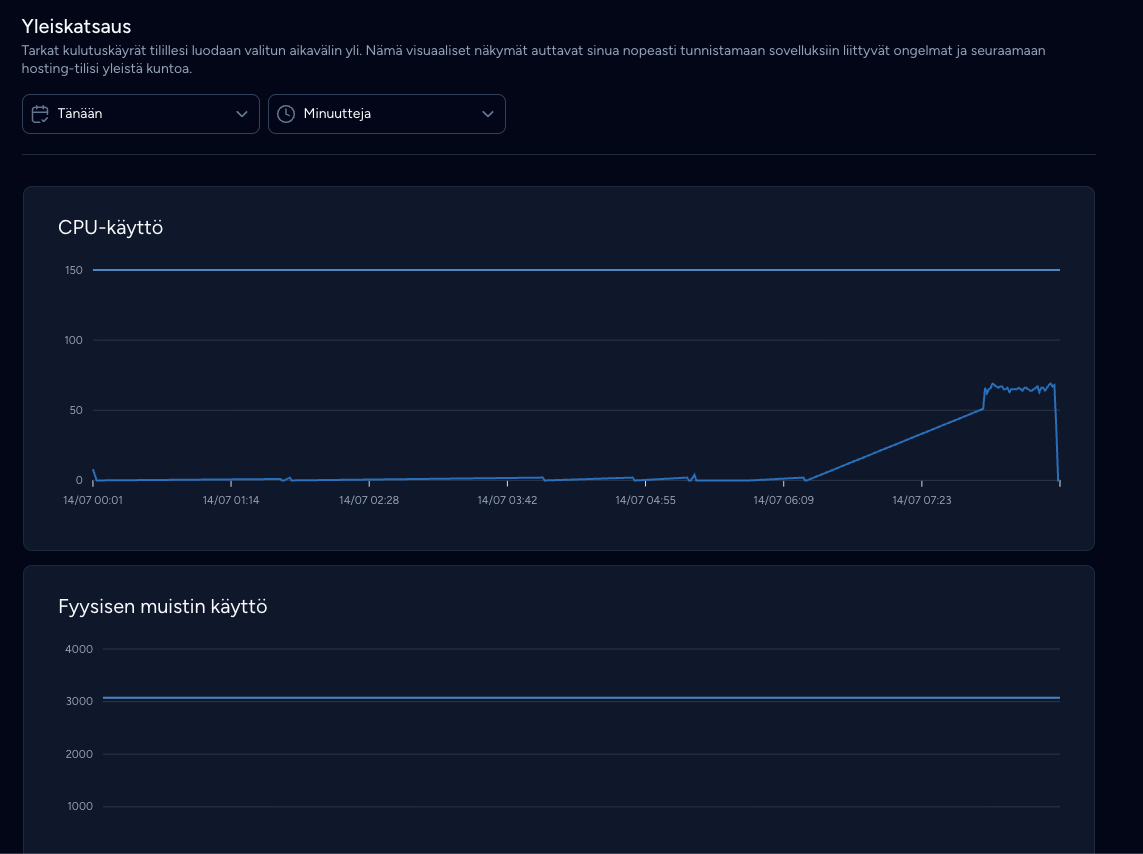Select the CPU-käyttö chart title

tap(110, 227)
